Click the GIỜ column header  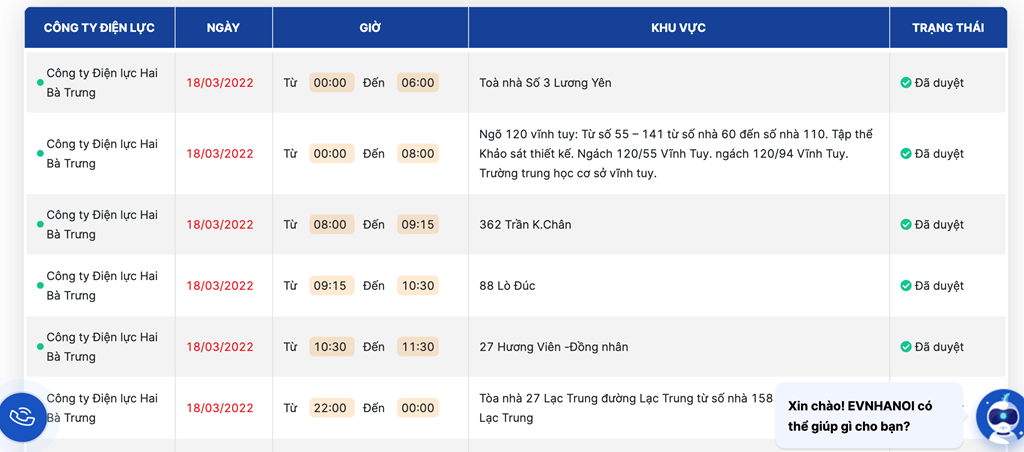pyautogui.click(x=370, y=28)
